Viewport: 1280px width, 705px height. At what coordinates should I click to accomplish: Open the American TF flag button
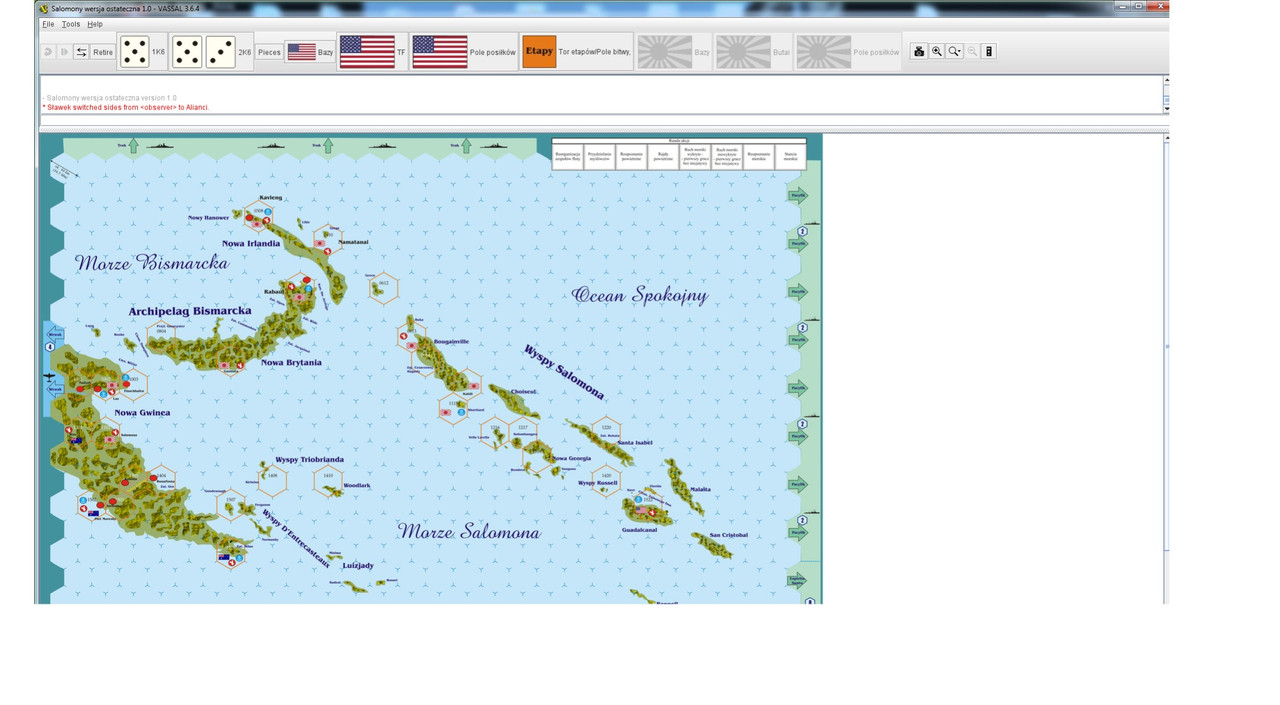373,52
